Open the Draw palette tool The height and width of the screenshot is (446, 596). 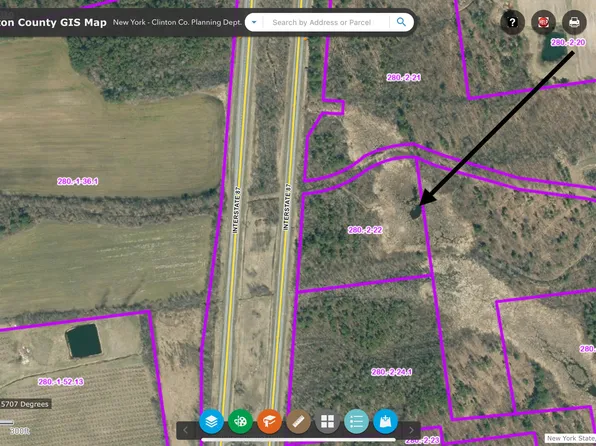240,421
